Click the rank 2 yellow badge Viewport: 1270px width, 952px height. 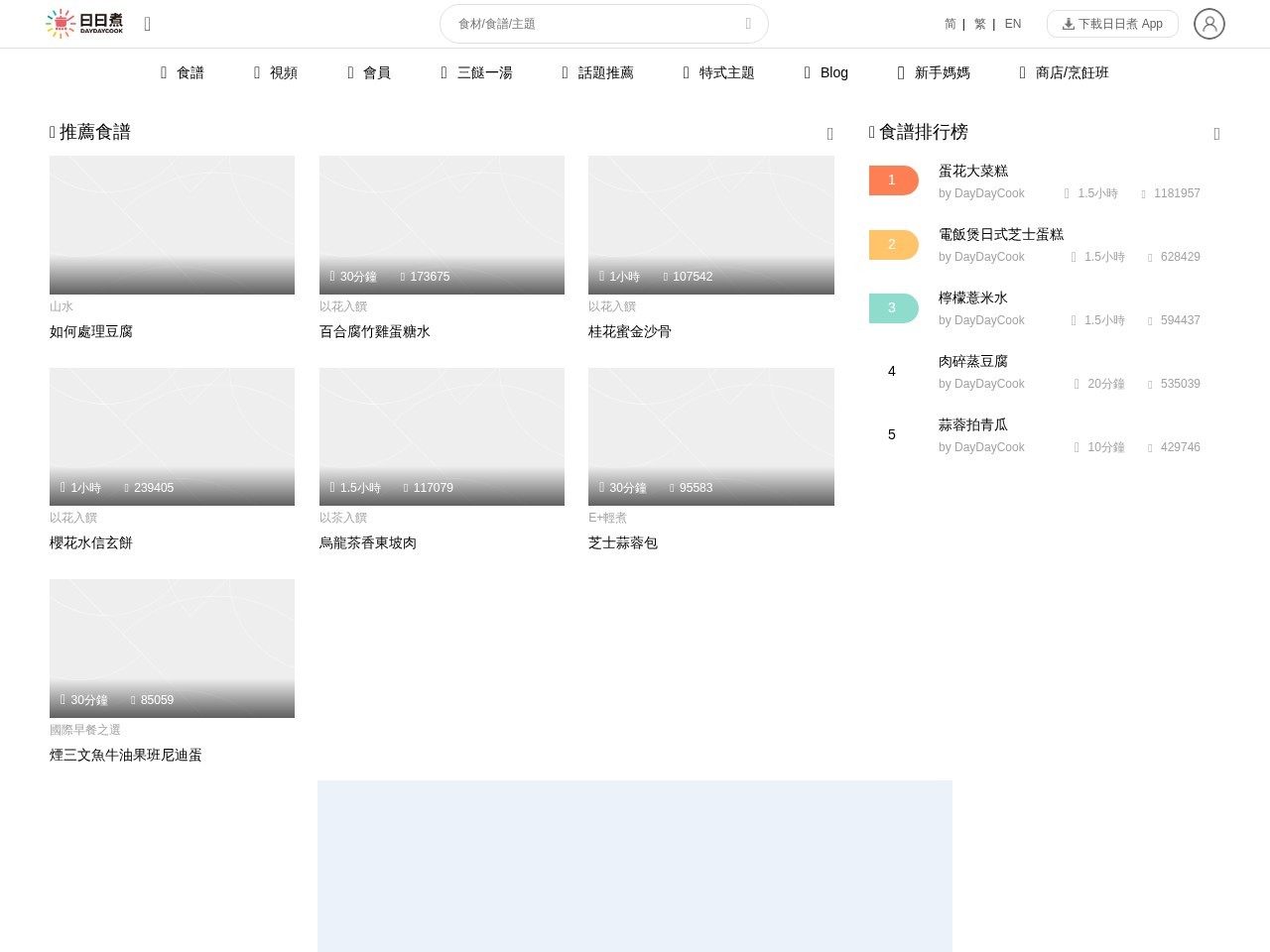[893, 244]
